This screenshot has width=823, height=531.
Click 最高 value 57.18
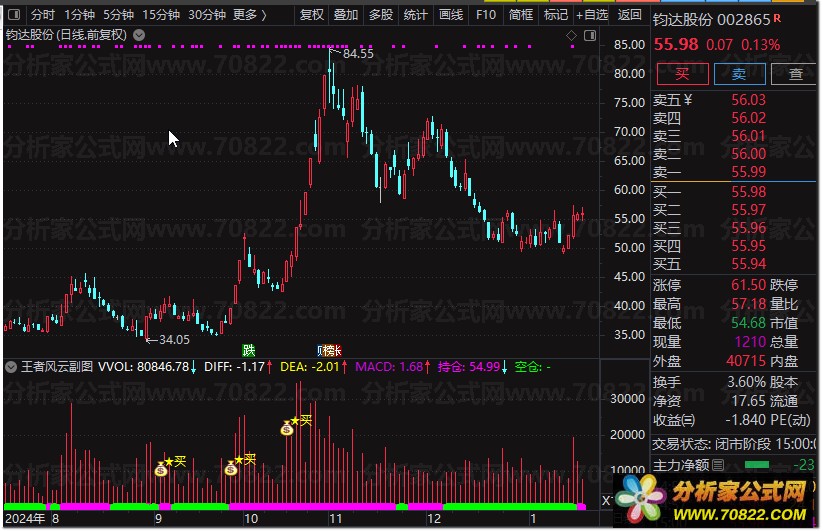(x=748, y=304)
